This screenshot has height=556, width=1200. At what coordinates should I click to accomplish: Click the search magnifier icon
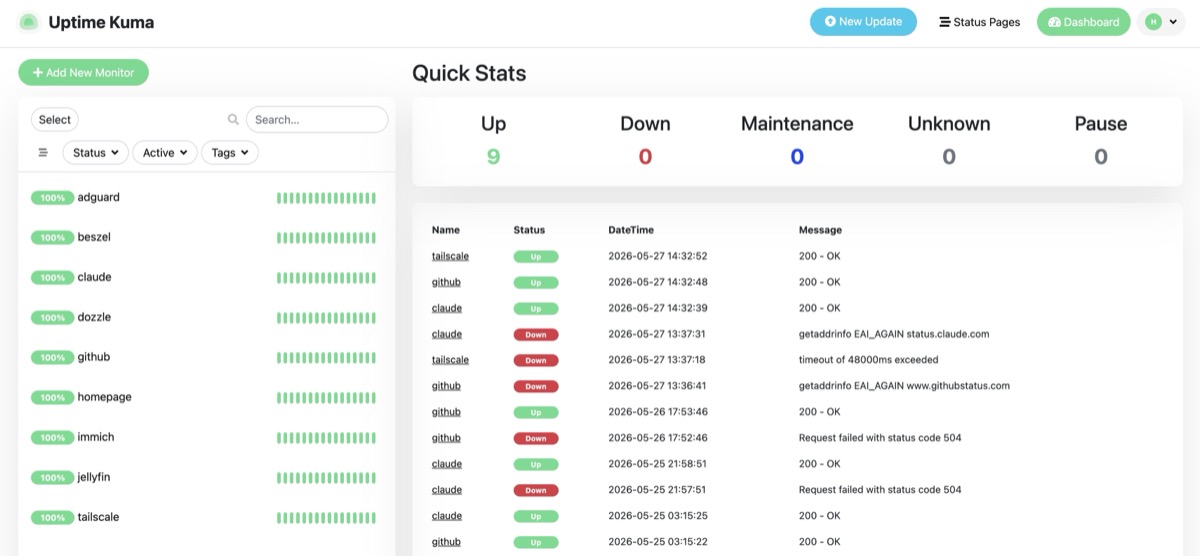pyautogui.click(x=233, y=119)
